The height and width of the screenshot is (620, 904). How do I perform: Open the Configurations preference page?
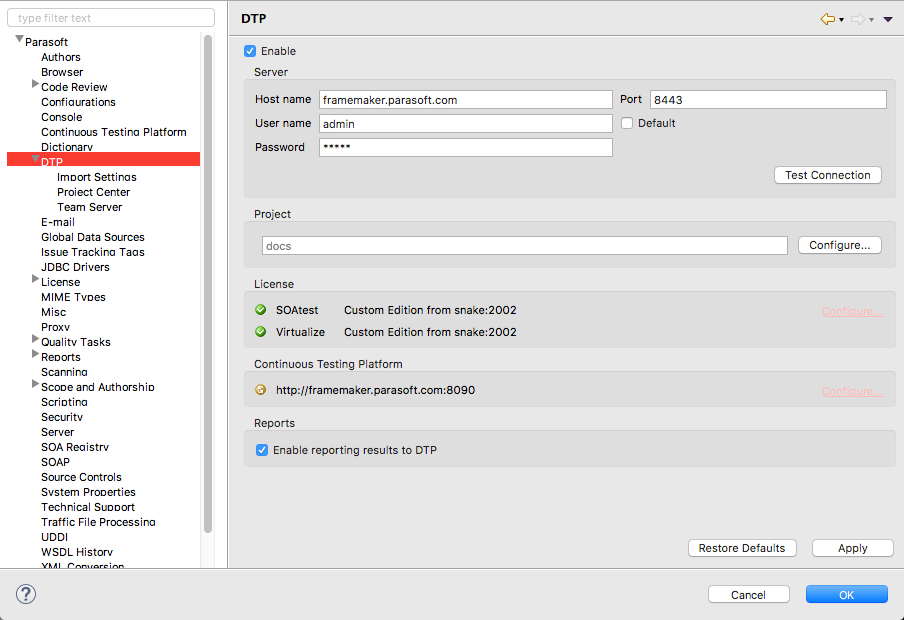coord(78,102)
